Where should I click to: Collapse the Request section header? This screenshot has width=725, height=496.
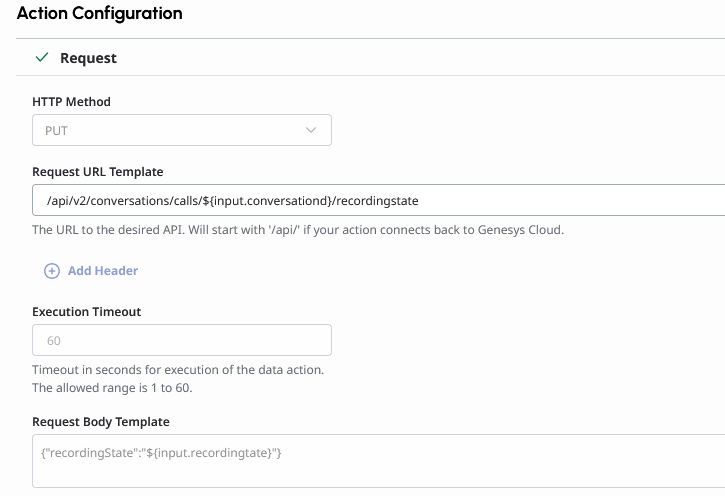88,58
